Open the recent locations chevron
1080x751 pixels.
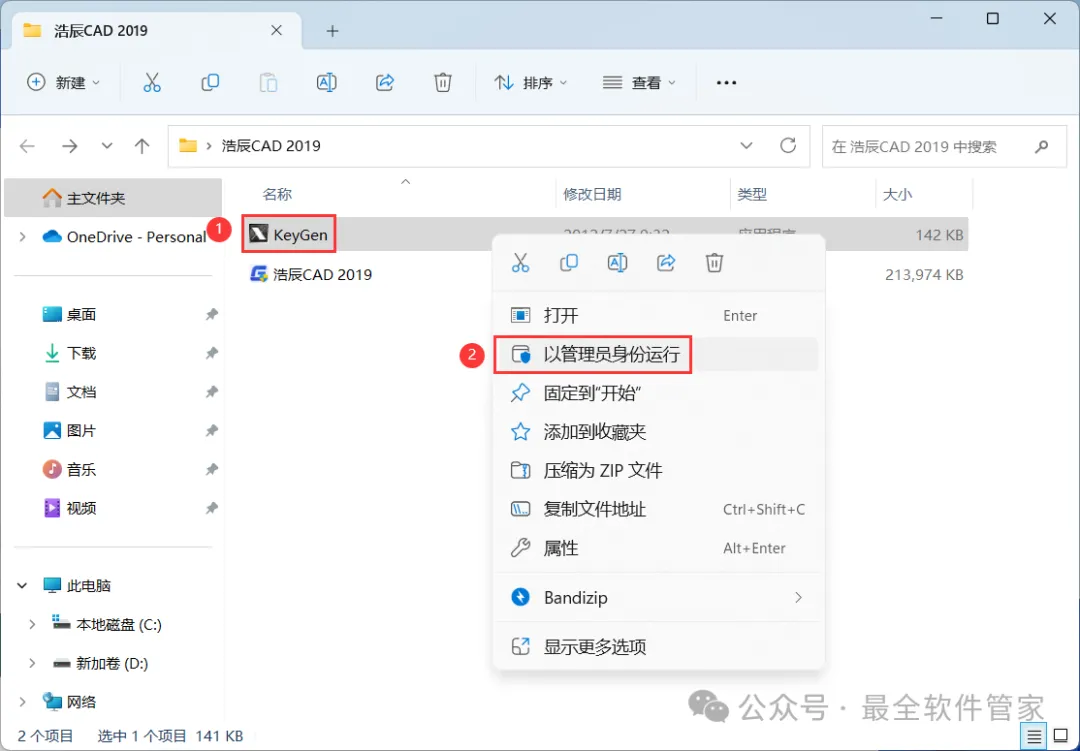click(107, 146)
